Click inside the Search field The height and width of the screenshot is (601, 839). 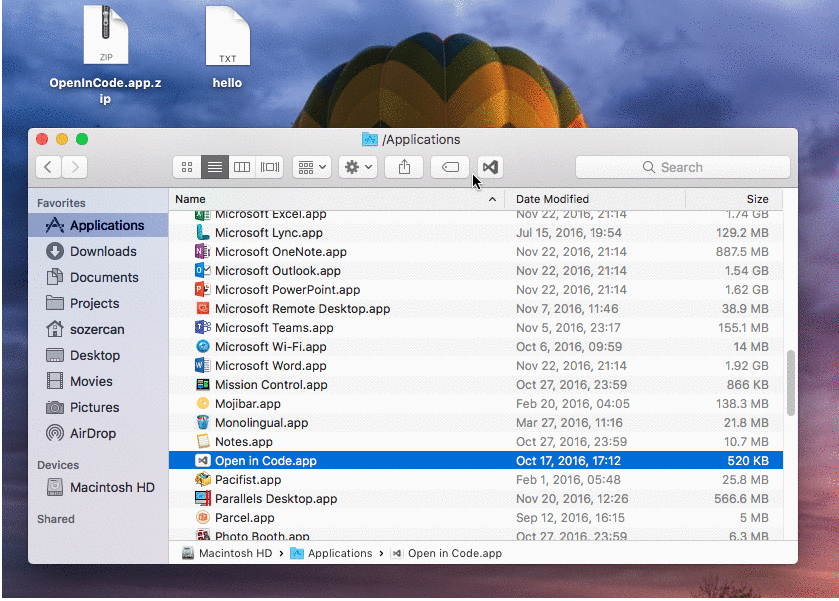[680, 167]
